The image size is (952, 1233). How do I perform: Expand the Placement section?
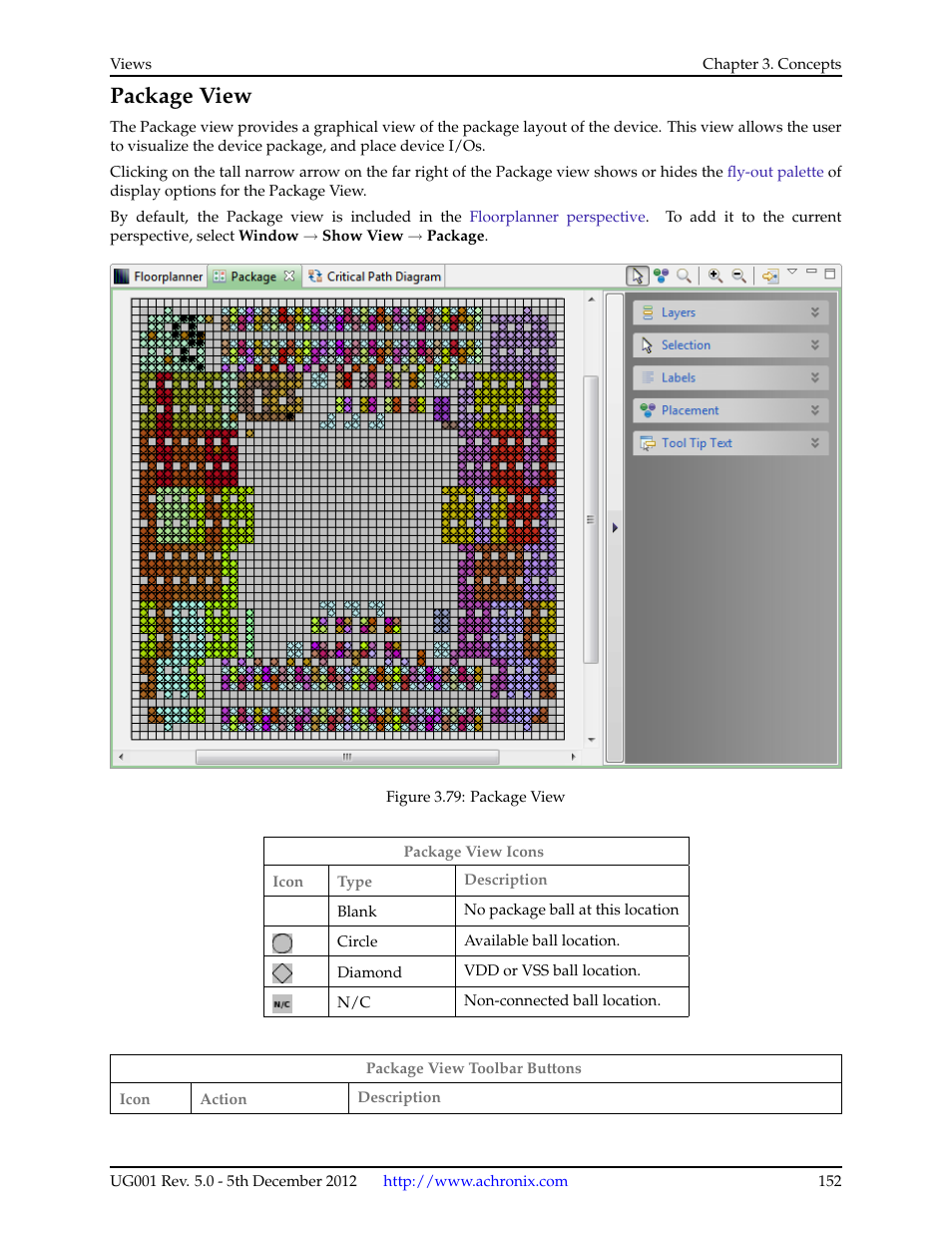tap(815, 409)
